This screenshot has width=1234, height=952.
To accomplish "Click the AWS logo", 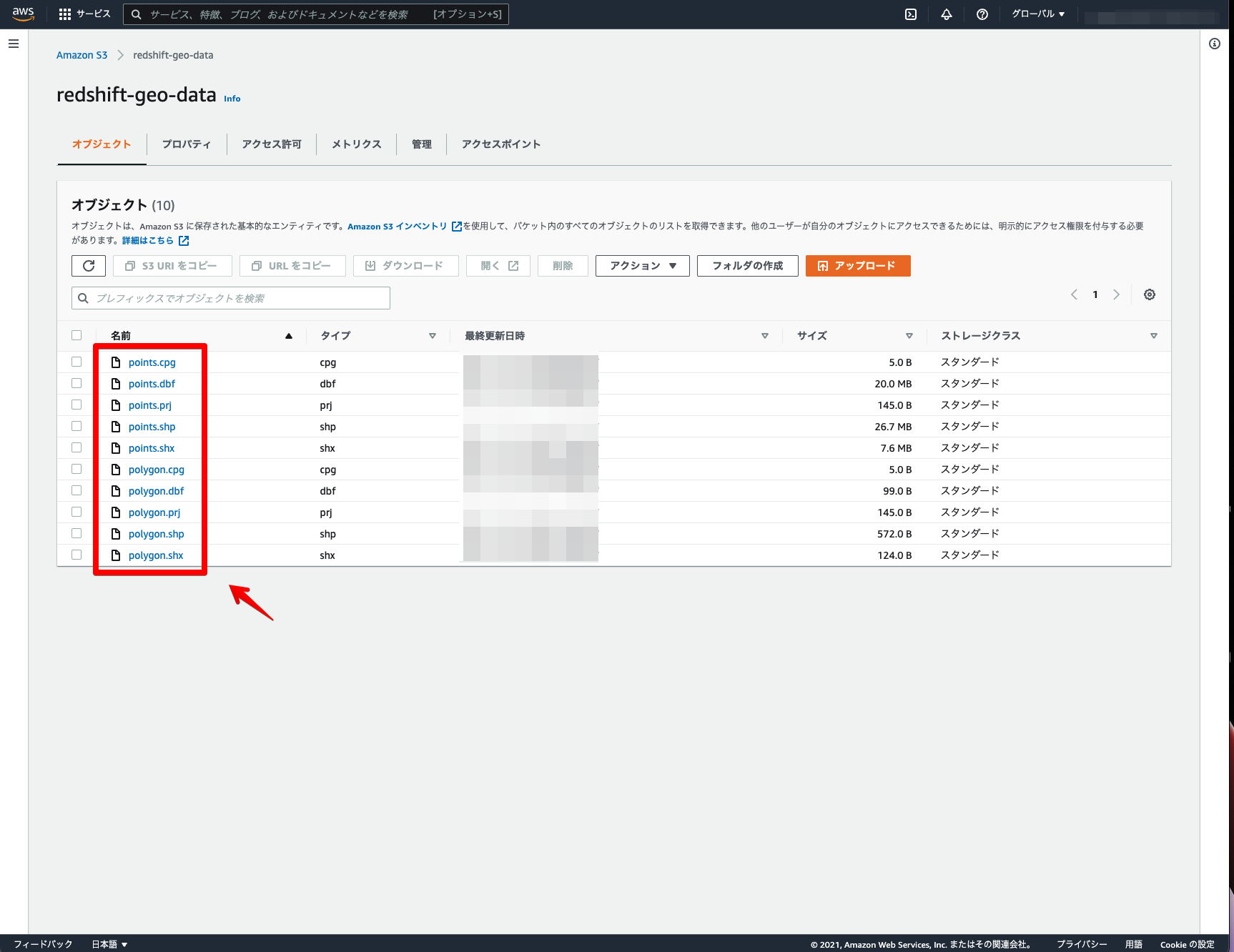I will (x=22, y=14).
